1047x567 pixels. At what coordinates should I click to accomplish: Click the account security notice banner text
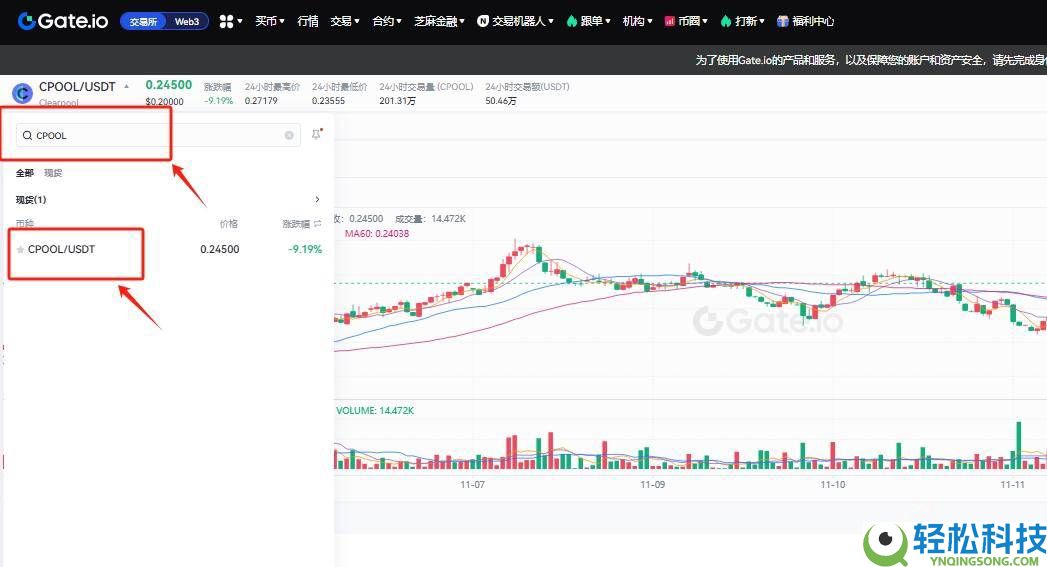[871, 60]
